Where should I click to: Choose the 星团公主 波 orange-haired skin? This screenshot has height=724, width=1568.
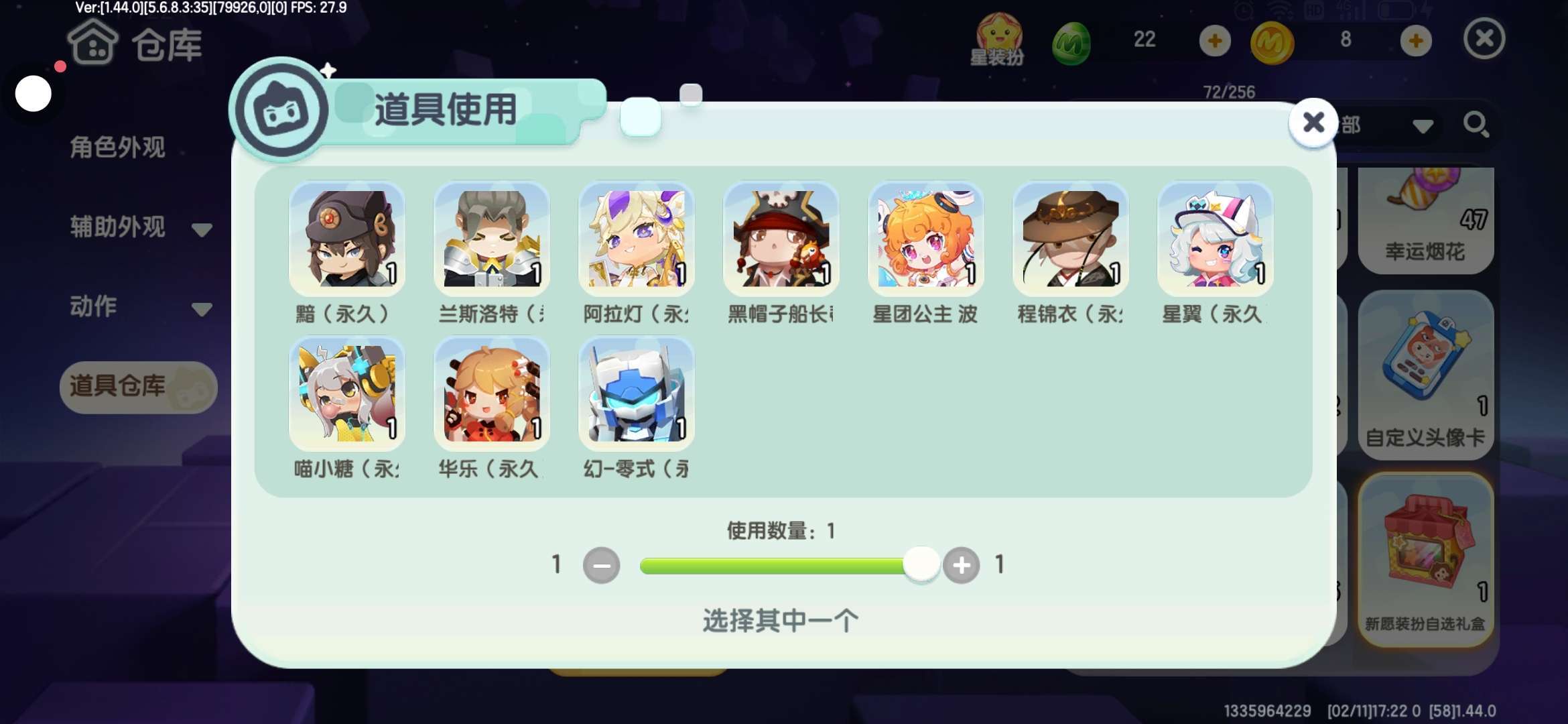coord(925,239)
